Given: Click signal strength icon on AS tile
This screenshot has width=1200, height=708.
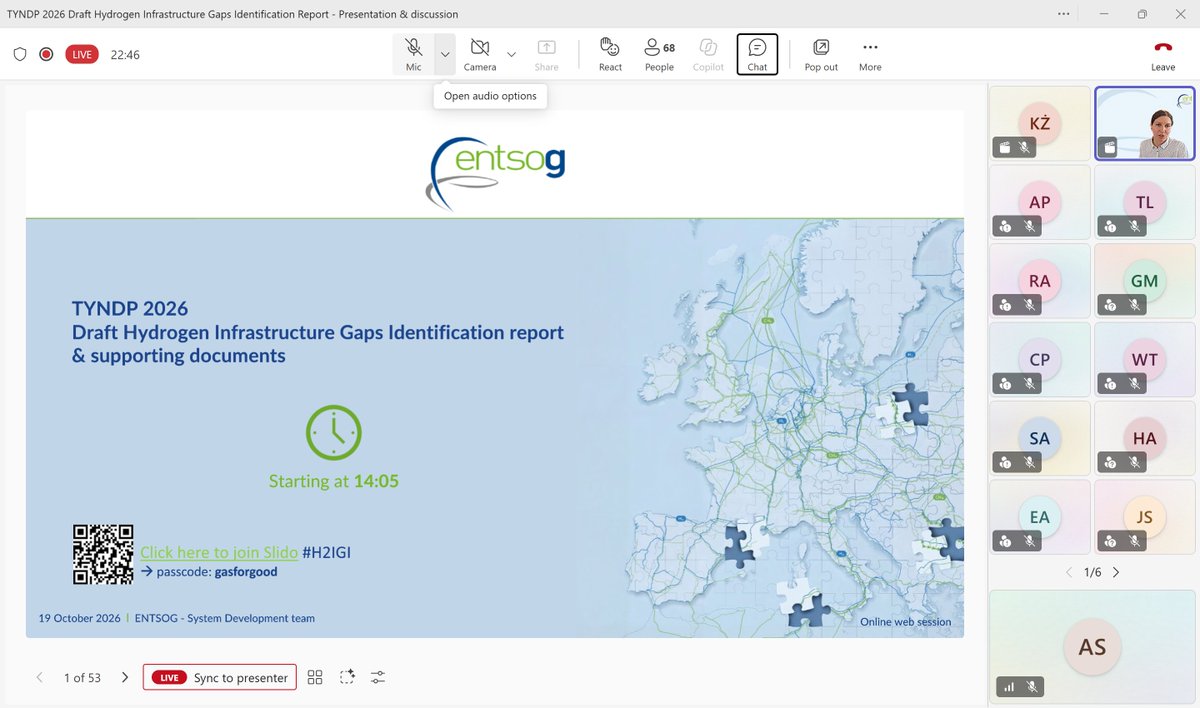Looking at the screenshot, I should tap(1008, 687).
